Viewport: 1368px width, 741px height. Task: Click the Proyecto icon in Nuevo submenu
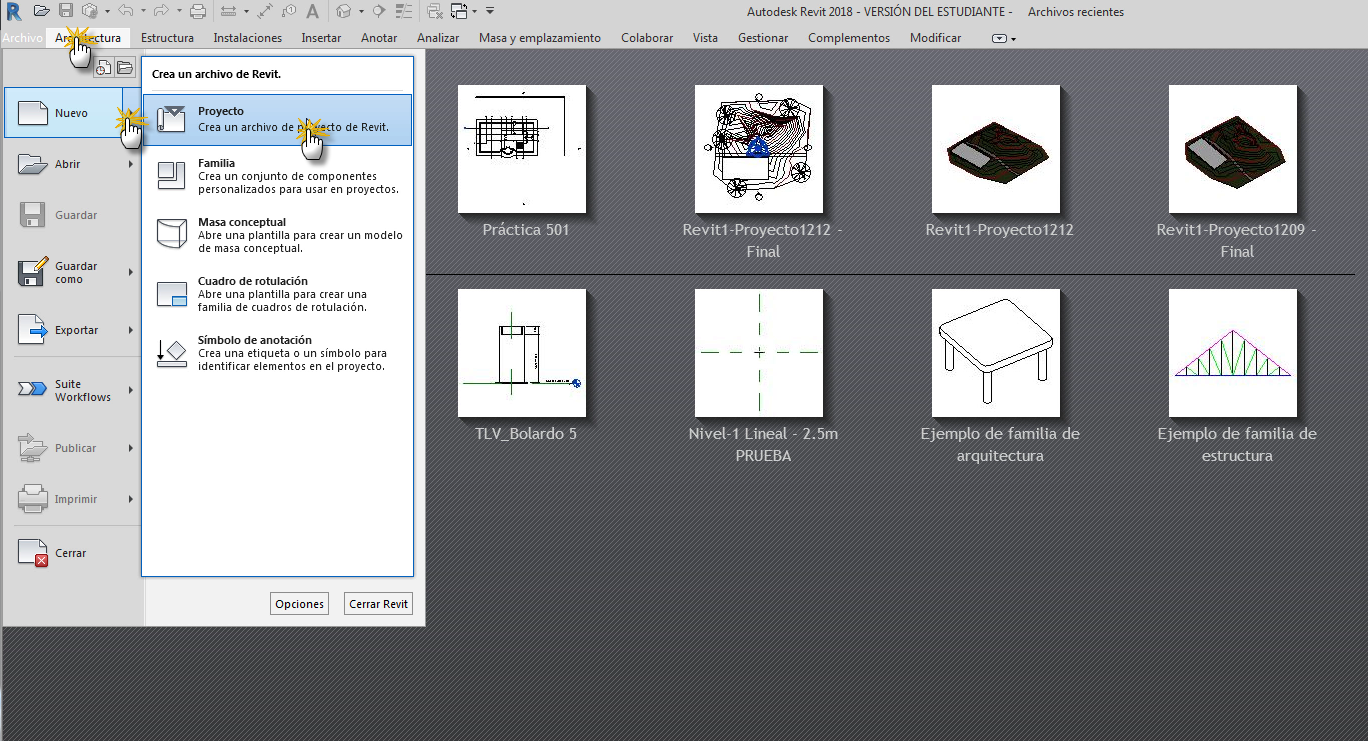coord(171,119)
